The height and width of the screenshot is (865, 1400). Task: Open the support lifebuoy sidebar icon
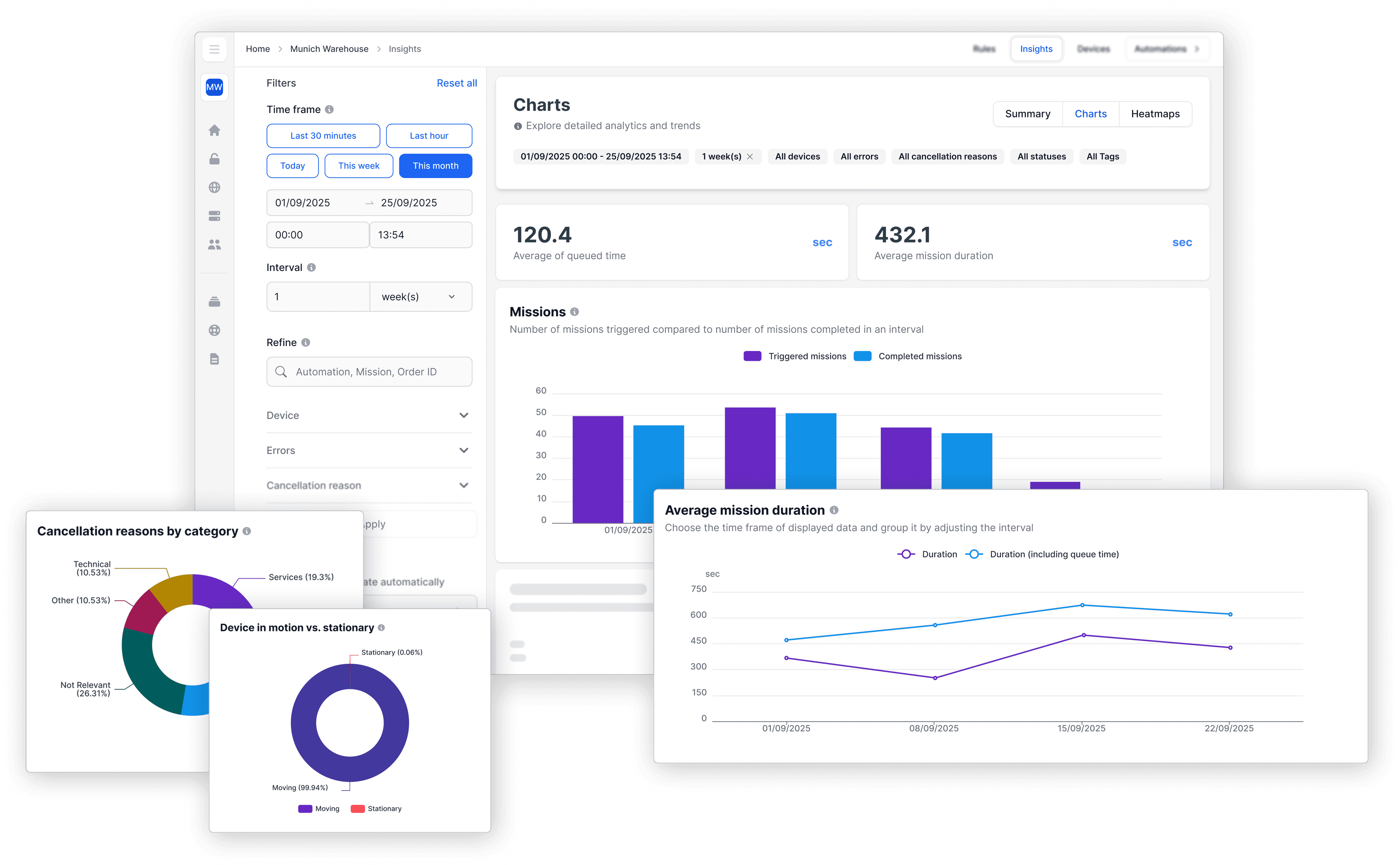click(214, 330)
